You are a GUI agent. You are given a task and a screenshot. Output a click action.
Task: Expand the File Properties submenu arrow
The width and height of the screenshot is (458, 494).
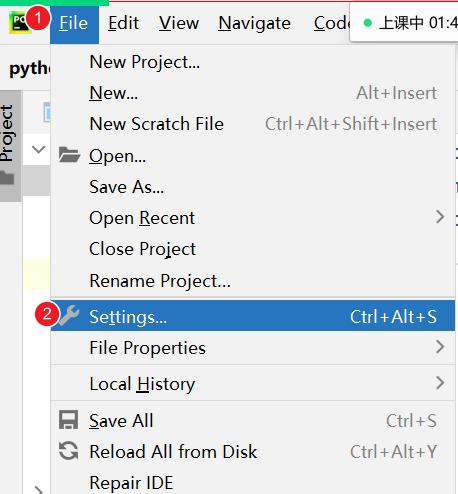point(440,347)
